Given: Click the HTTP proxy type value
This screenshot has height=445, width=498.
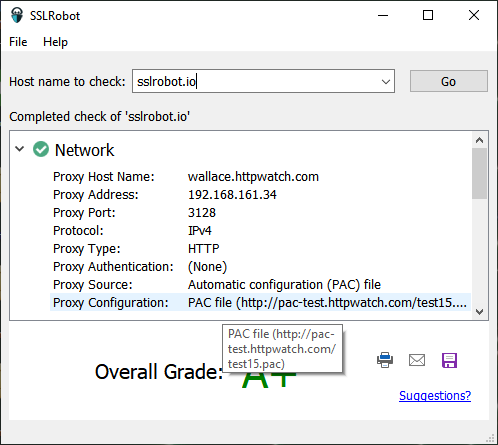Looking at the screenshot, I should coord(203,249).
